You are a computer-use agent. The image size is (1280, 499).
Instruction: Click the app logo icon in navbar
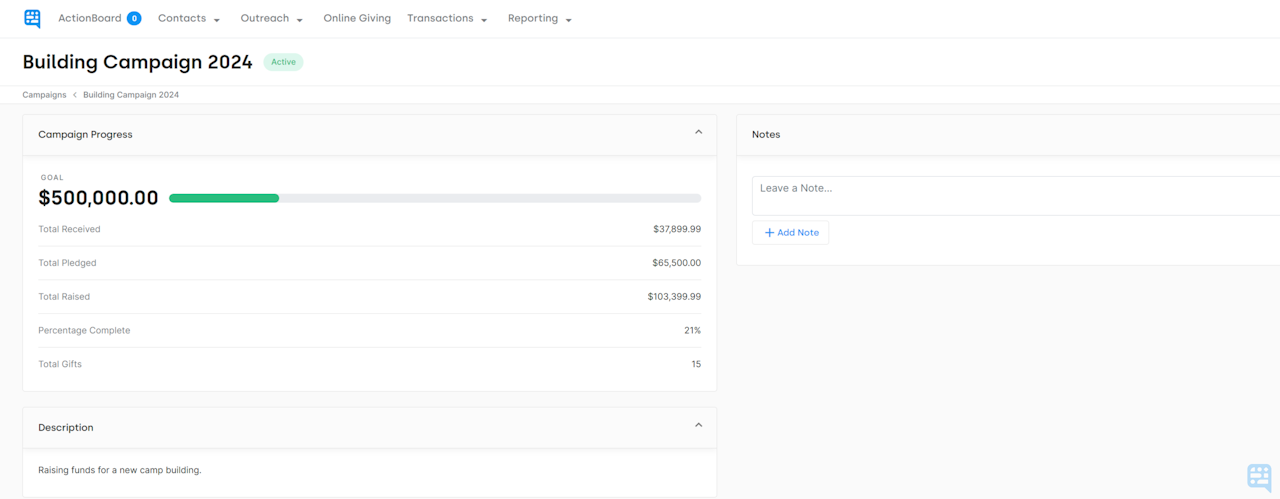[x=32, y=19]
